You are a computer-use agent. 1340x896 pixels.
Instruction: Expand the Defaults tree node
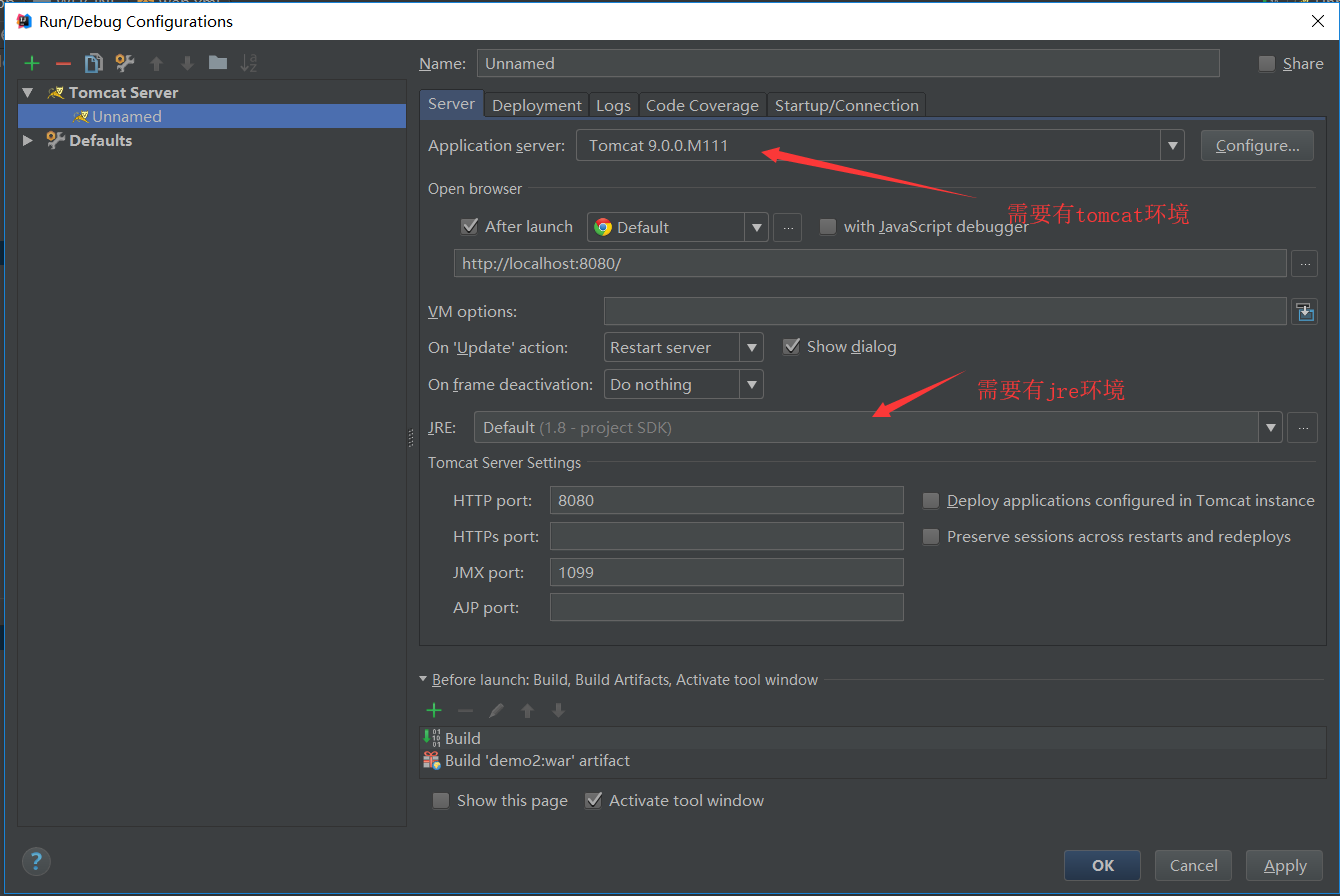point(28,141)
